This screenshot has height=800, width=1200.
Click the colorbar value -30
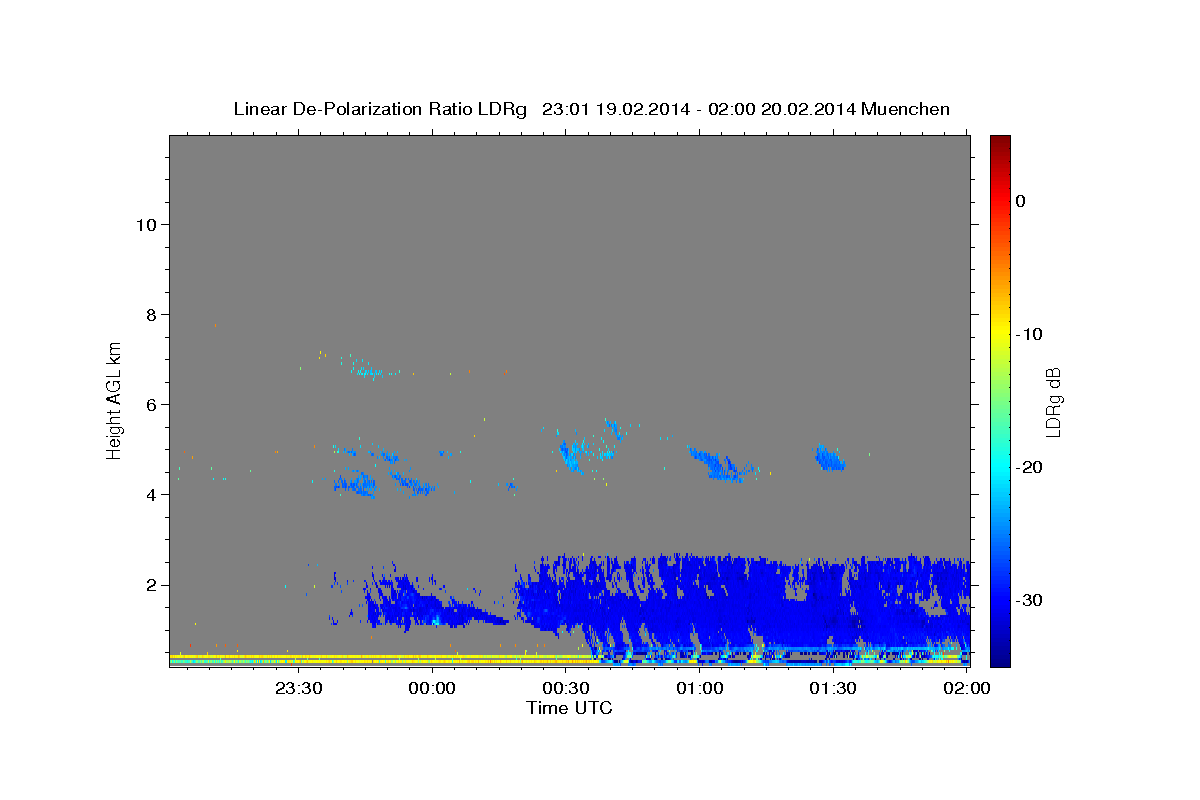pyautogui.click(x=1030, y=600)
